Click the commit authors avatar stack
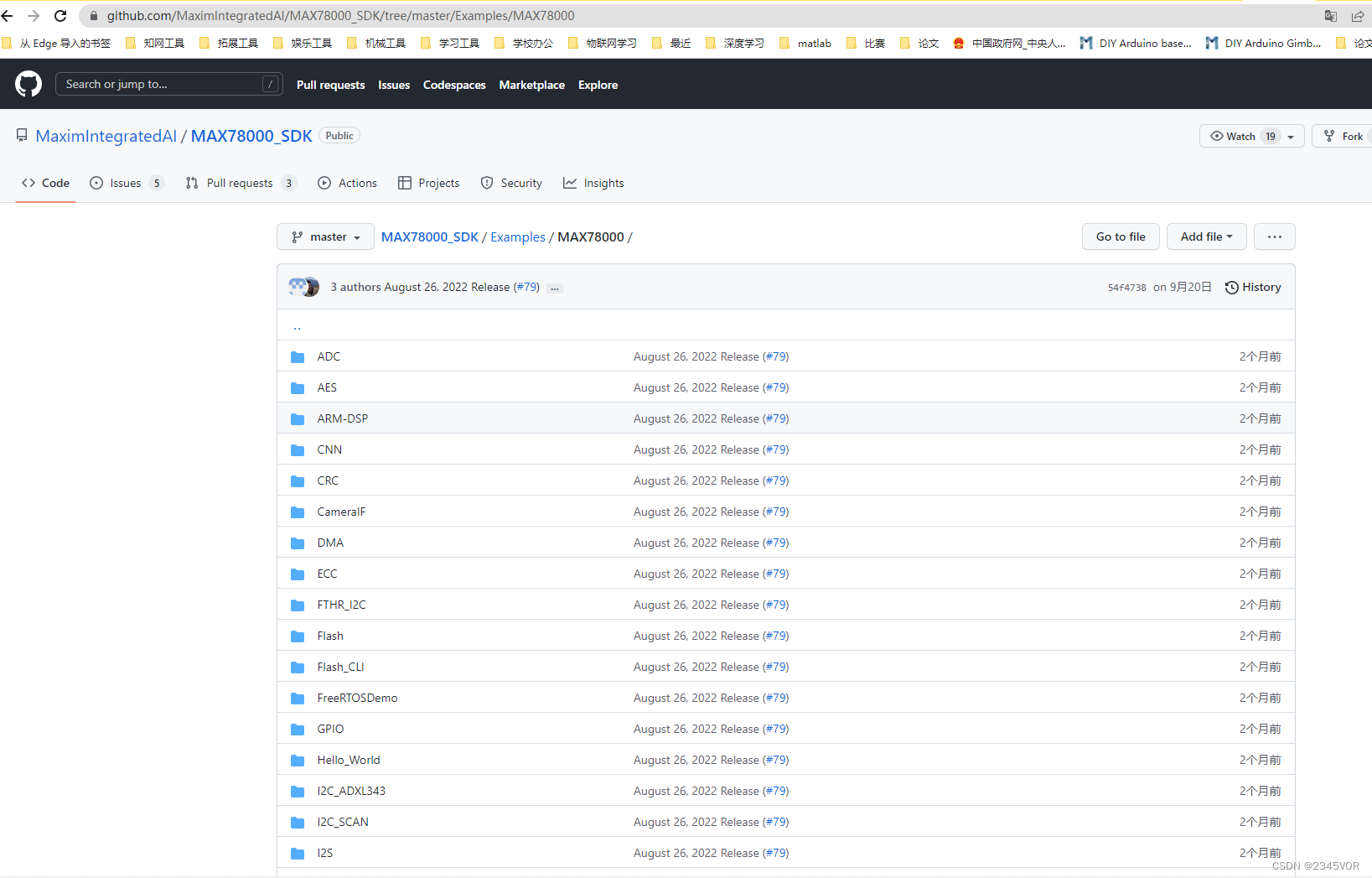The image size is (1372, 878). 303,287
